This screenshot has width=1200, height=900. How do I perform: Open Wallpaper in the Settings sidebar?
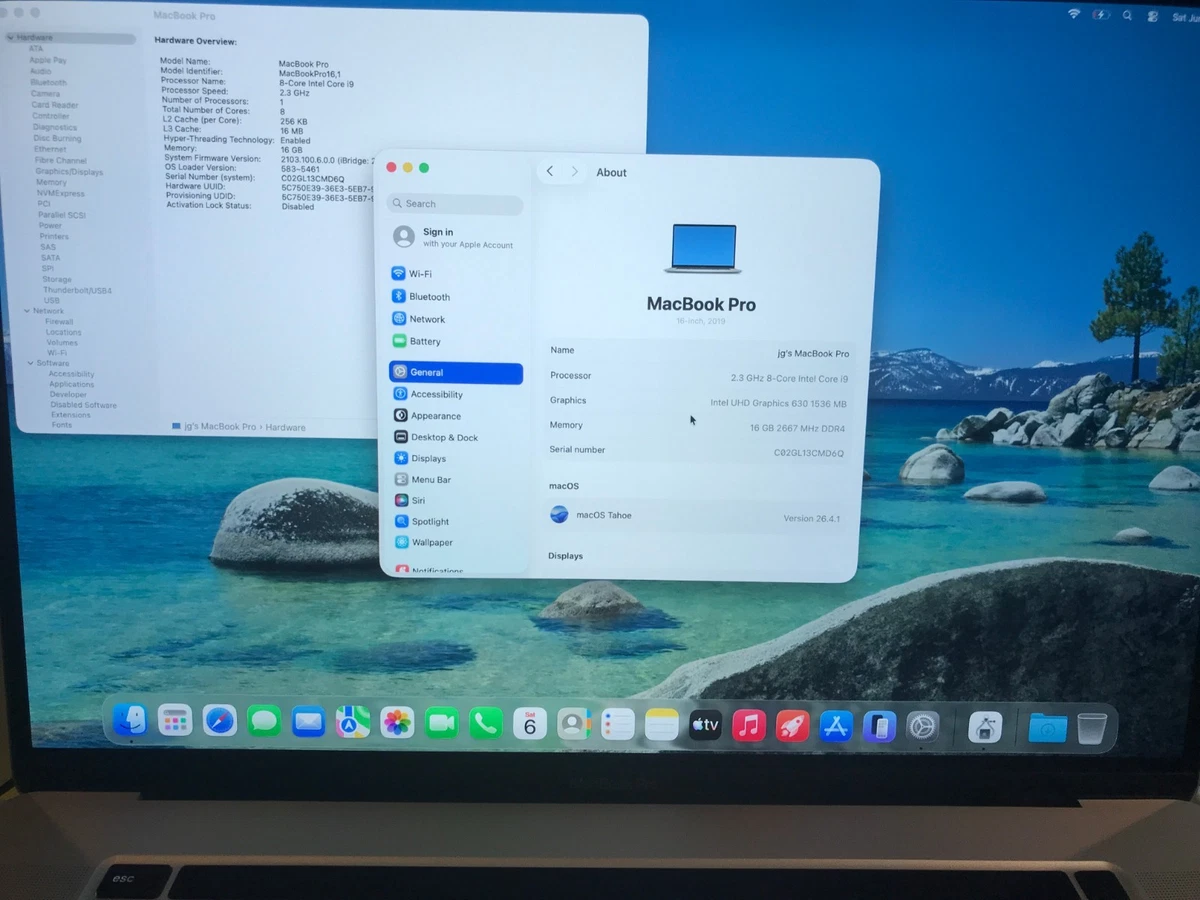tap(456, 542)
